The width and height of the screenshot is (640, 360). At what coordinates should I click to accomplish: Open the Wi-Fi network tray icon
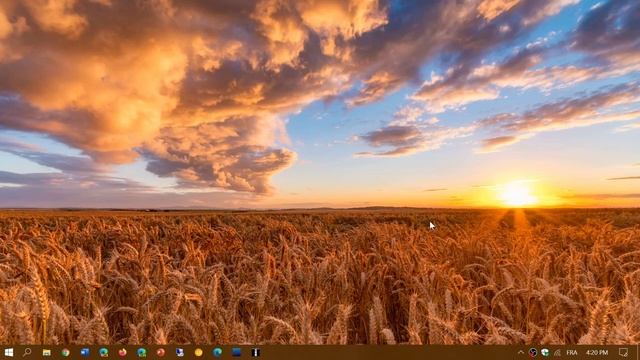[x=558, y=353]
